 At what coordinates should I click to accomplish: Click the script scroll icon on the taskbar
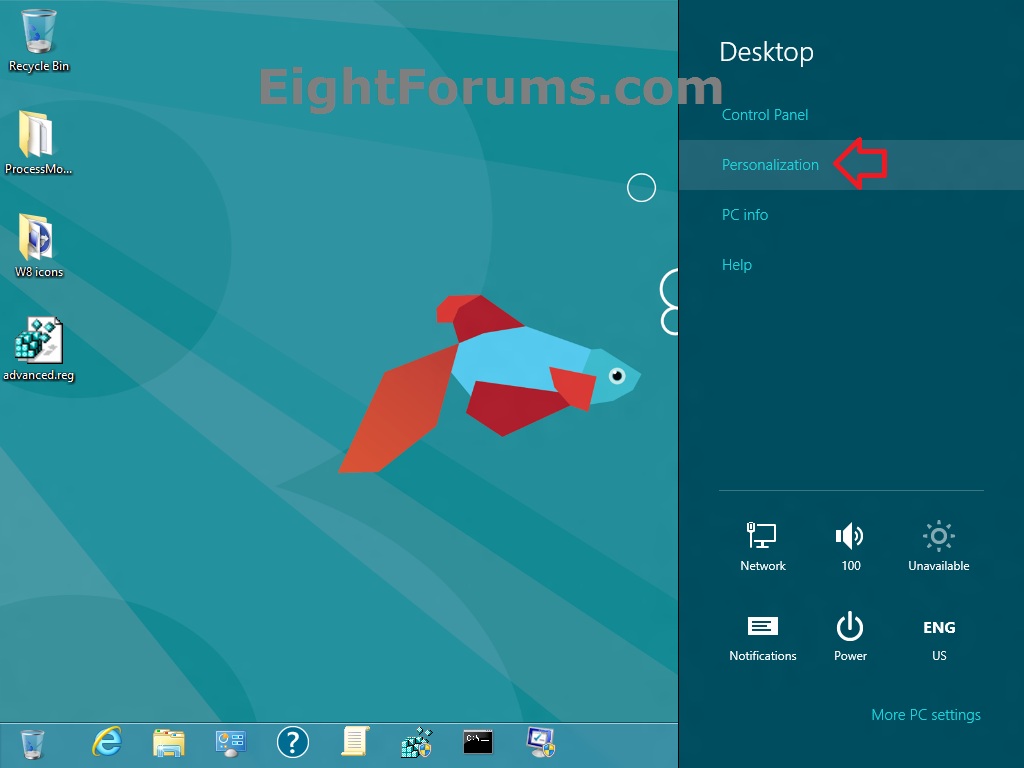356,742
